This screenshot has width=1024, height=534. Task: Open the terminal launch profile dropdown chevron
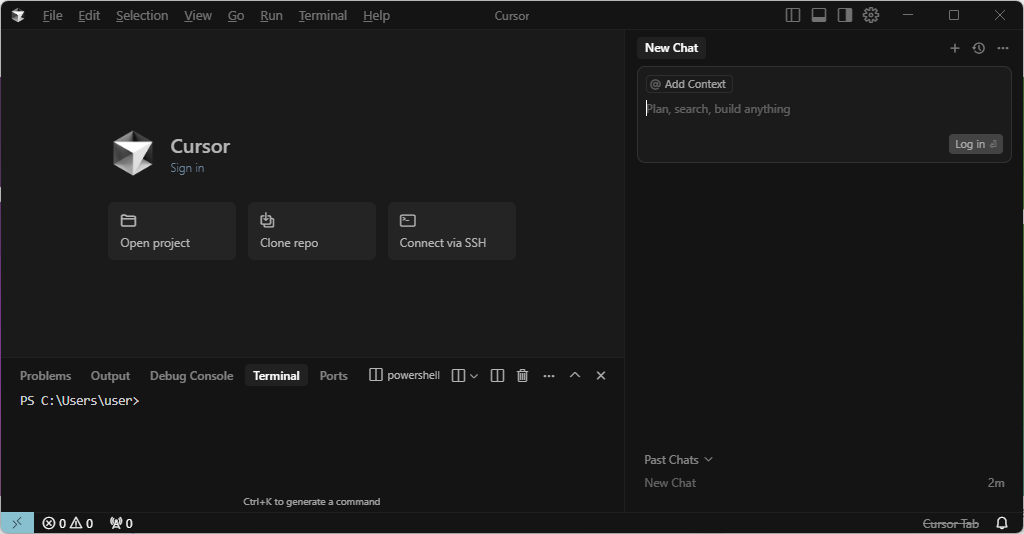pos(474,376)
